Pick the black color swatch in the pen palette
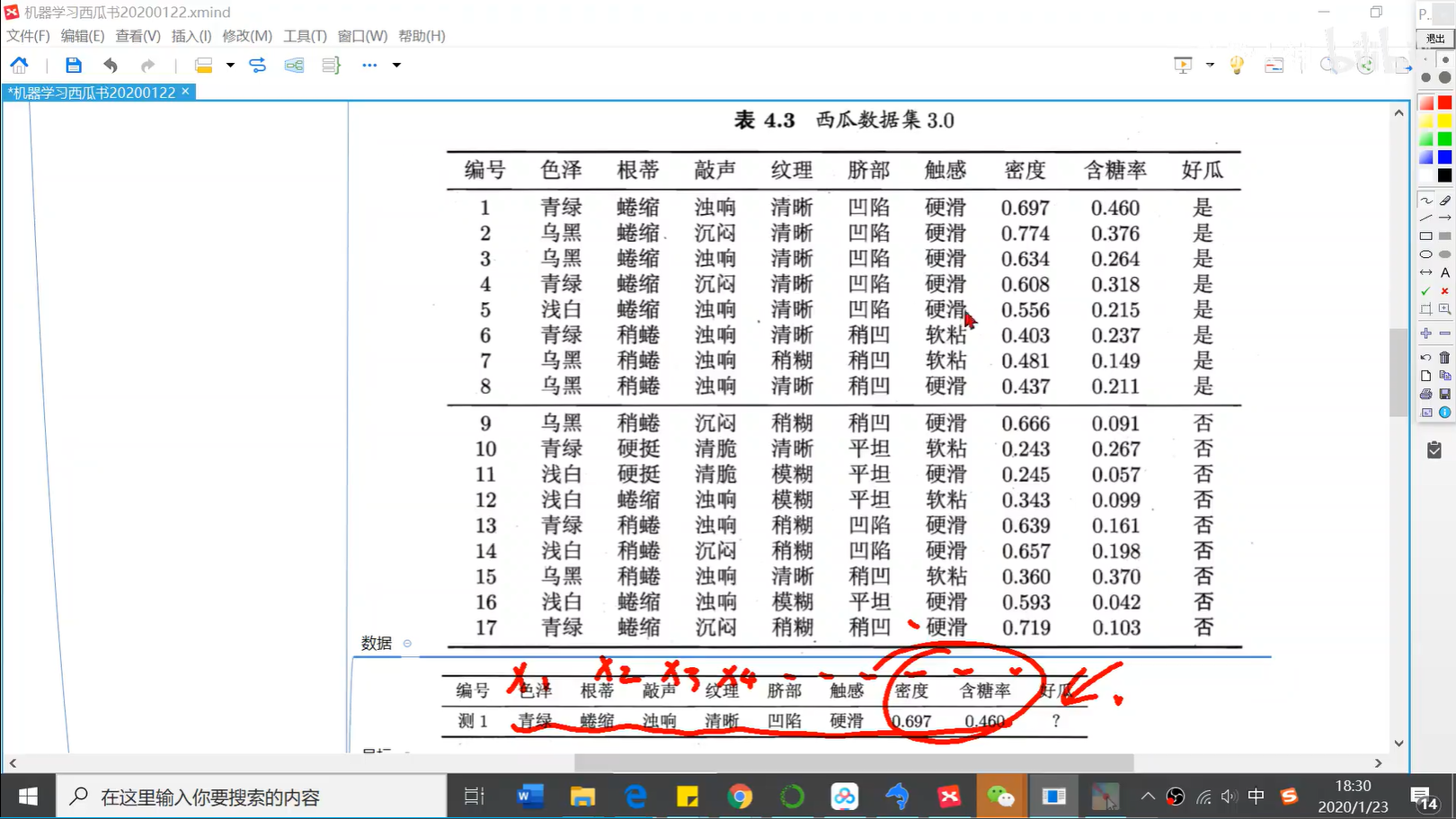 (x=1444, y=175)
